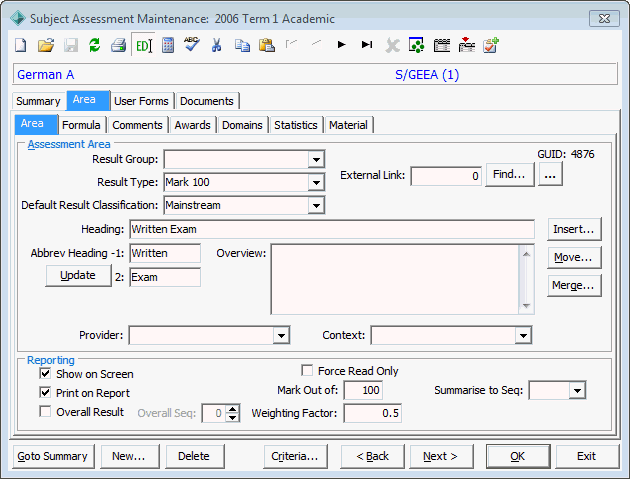Open the User Forms tab
Image resolution: width=630 pixels, height=479 pixels.
pyautogui.click(x=141, y=101)
